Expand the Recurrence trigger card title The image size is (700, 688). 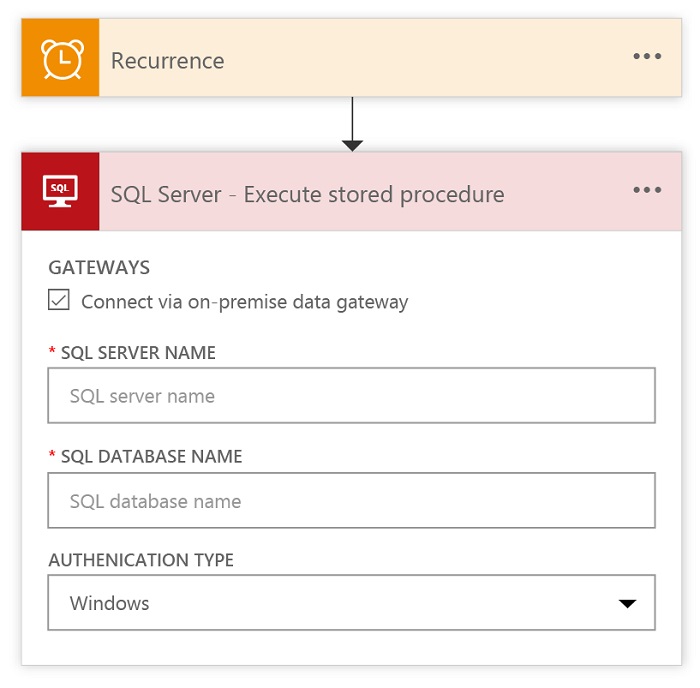click(167, 60)
